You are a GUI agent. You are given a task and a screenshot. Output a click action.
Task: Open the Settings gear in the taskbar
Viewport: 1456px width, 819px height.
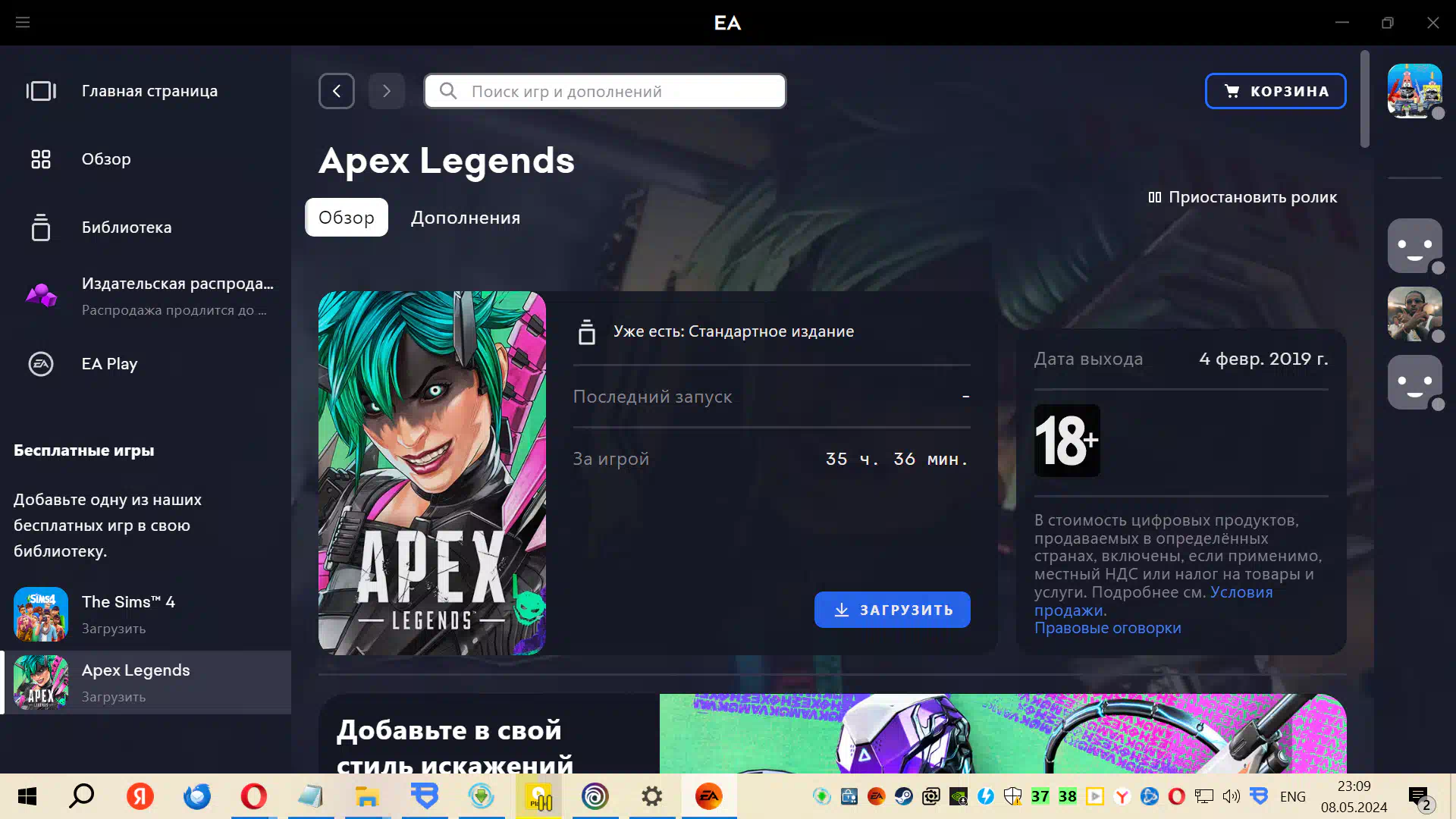click(652, 796)
